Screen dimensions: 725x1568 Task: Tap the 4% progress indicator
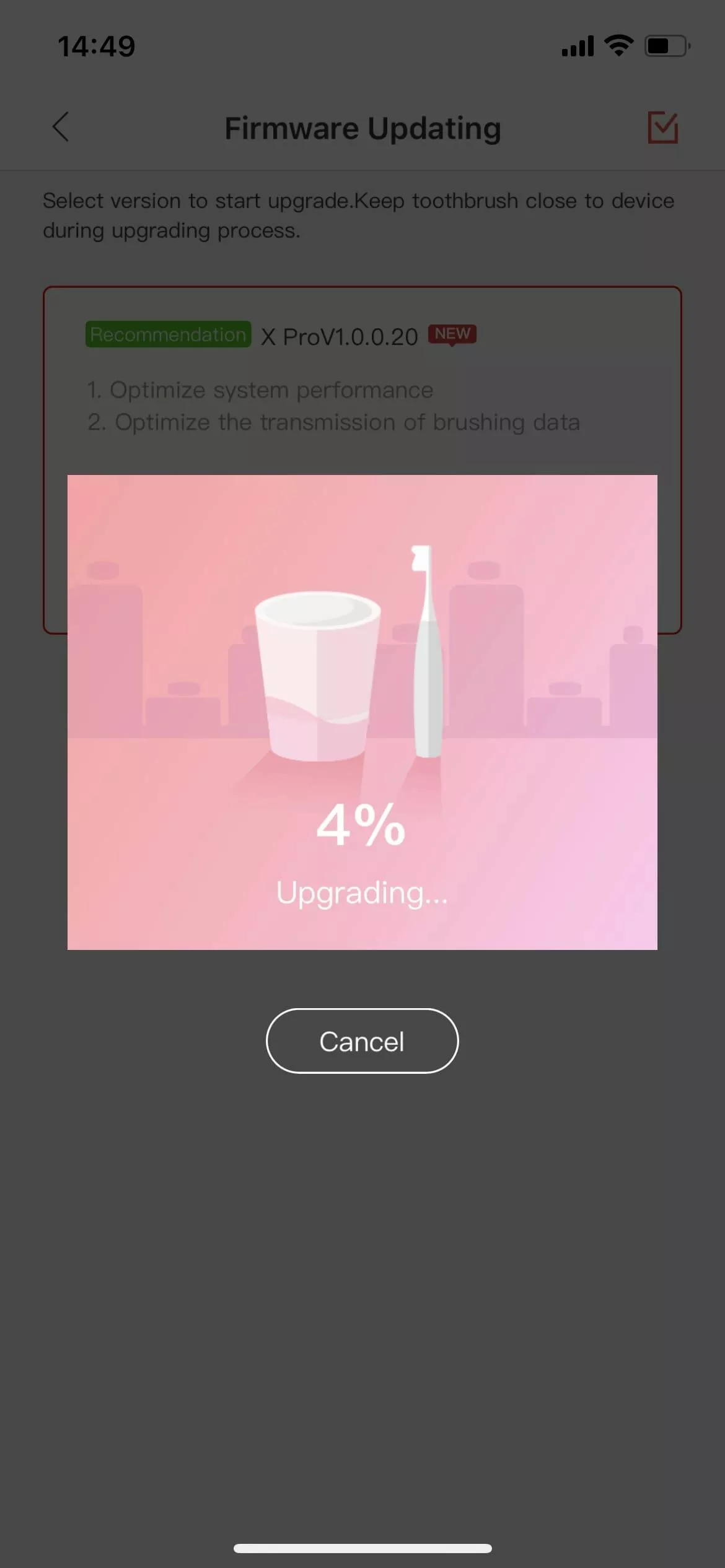pyautogui.click(x=361, y=824)
